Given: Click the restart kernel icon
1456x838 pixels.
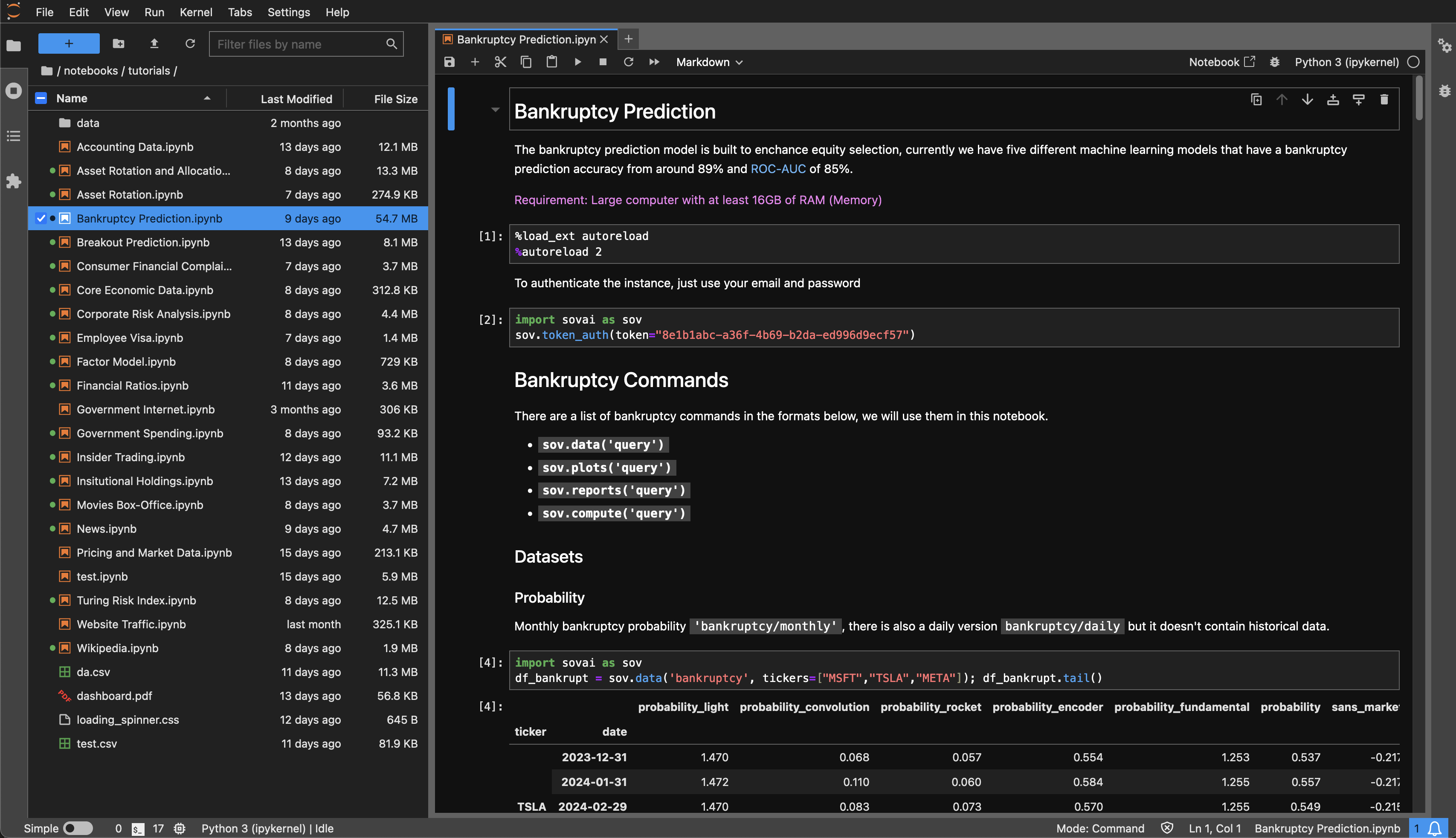Looking at the screenshot, I should click(x=628, y=62).
